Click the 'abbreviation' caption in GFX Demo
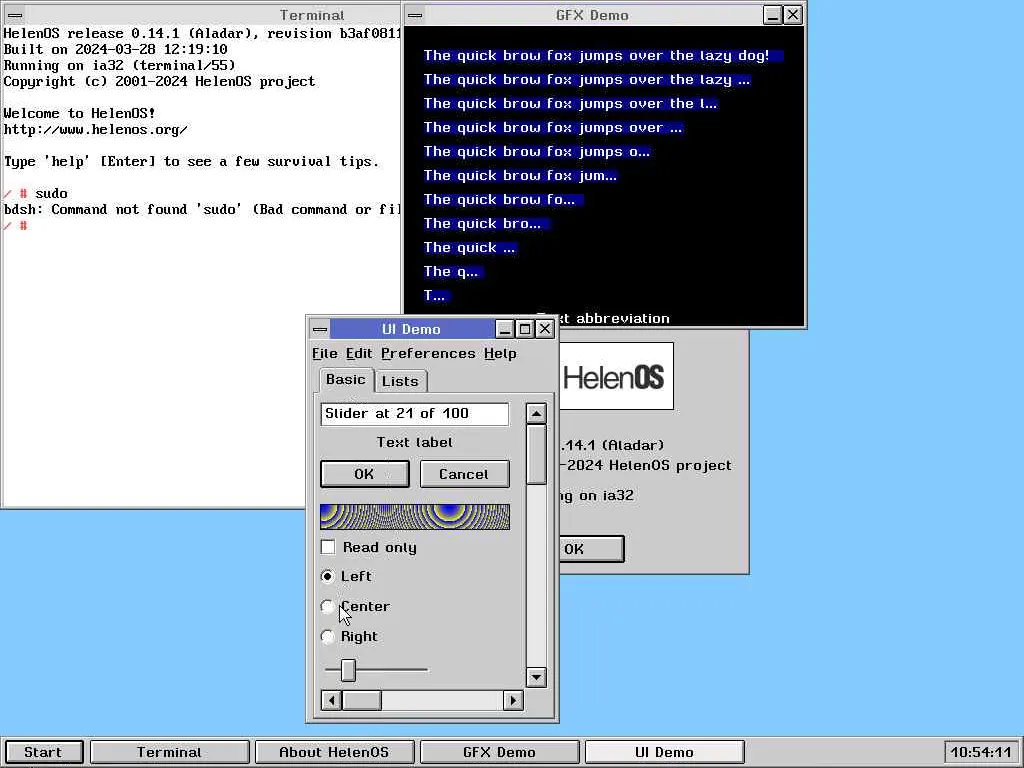 tap(622, 319)
